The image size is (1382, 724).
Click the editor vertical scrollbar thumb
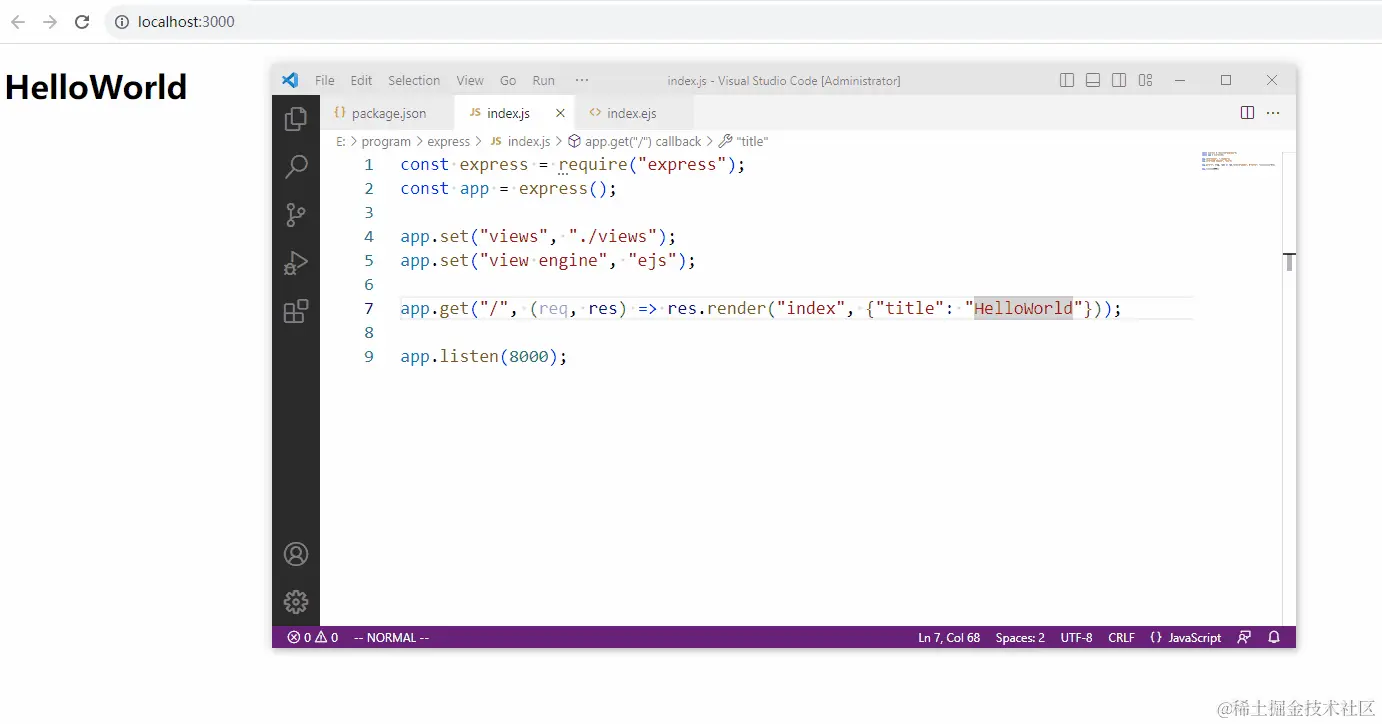(x=1289, y=262)
